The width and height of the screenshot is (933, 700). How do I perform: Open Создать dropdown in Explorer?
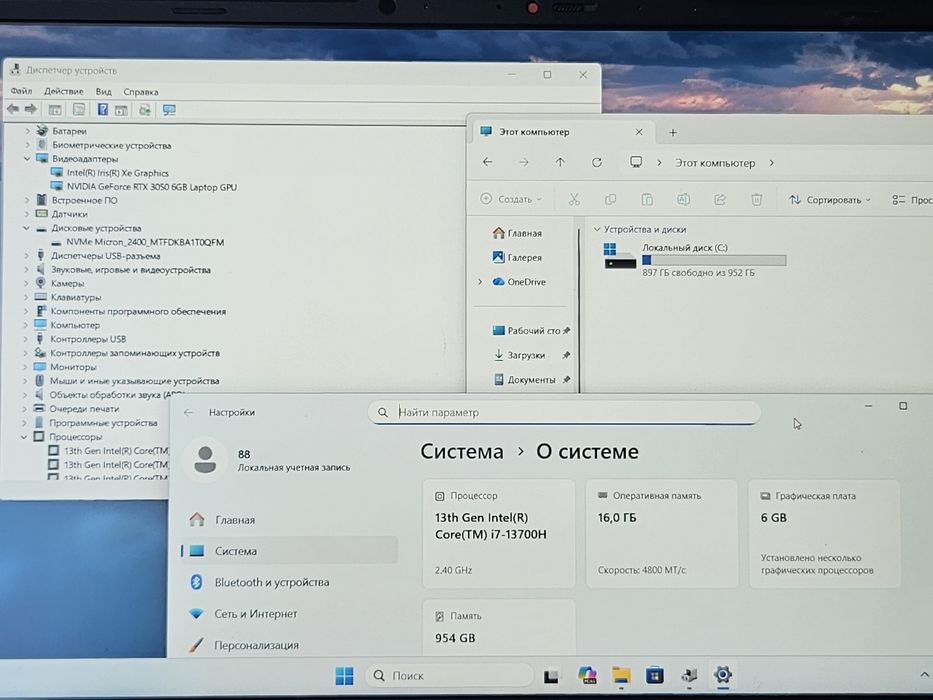point(511,199)
